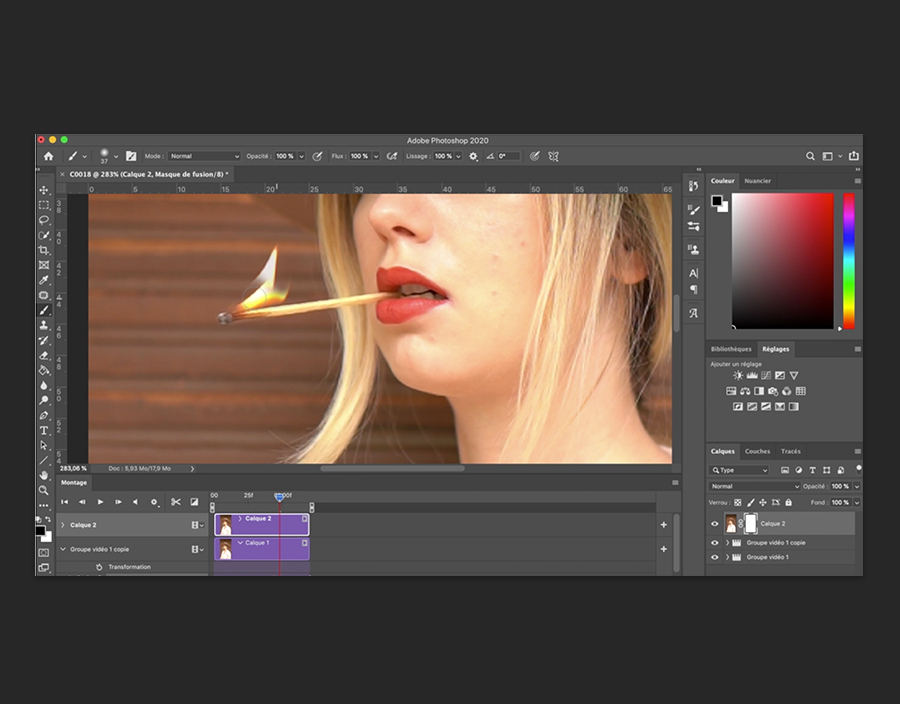Viewport: 900px width, 704px height.
Task: Open the History panel icon
Action: (x=693, y=186)
